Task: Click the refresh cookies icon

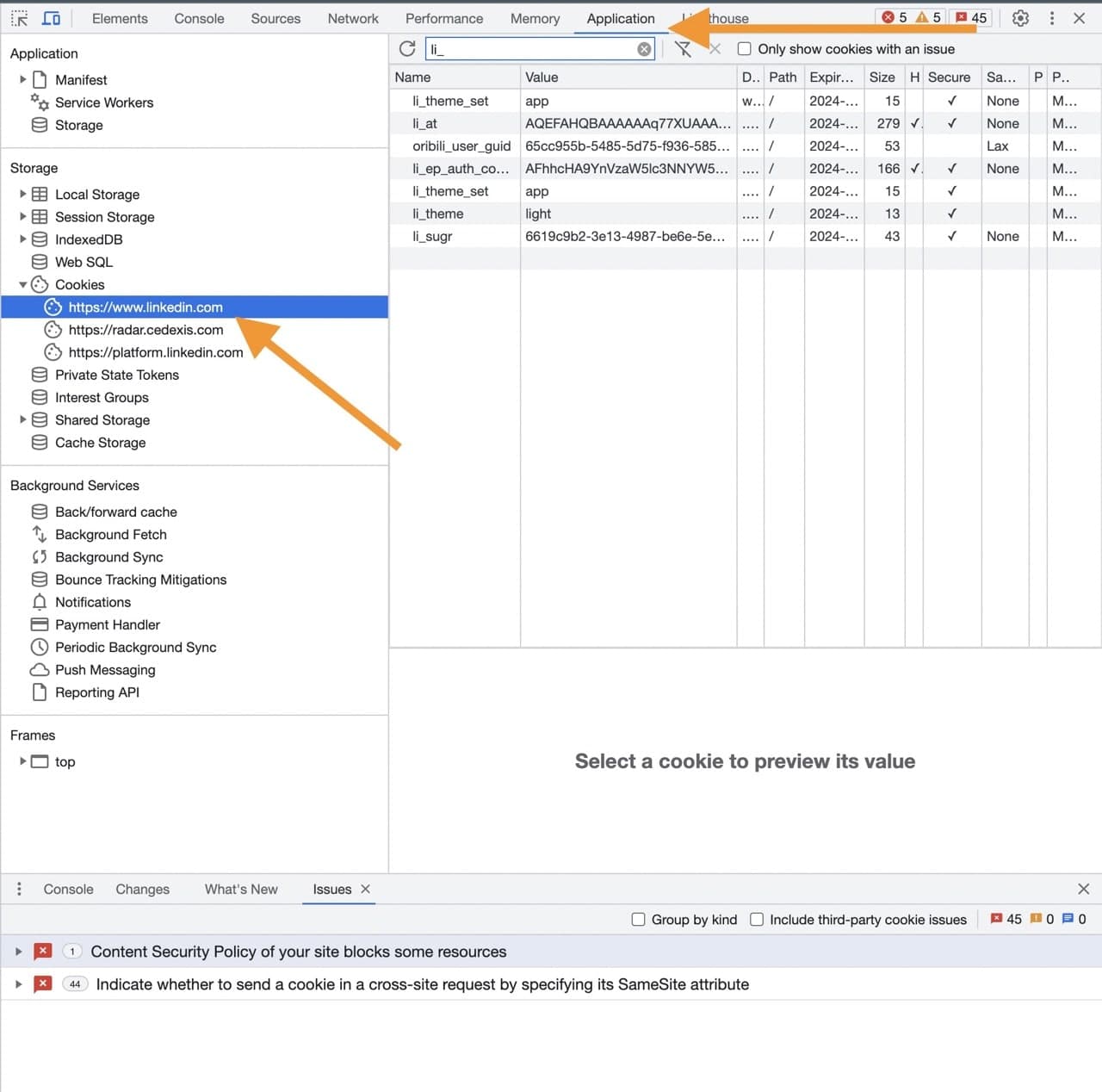Action: click(407, 49)
